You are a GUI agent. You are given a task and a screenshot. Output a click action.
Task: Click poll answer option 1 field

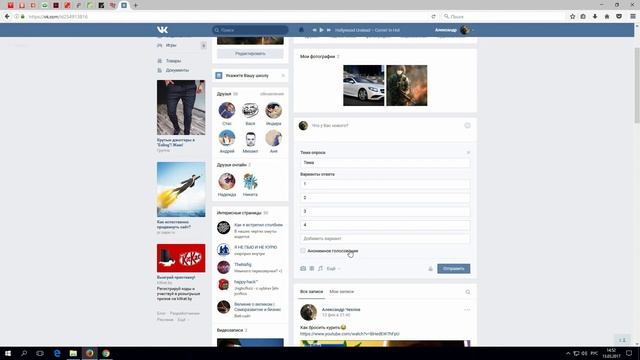[x=385, y=184]
